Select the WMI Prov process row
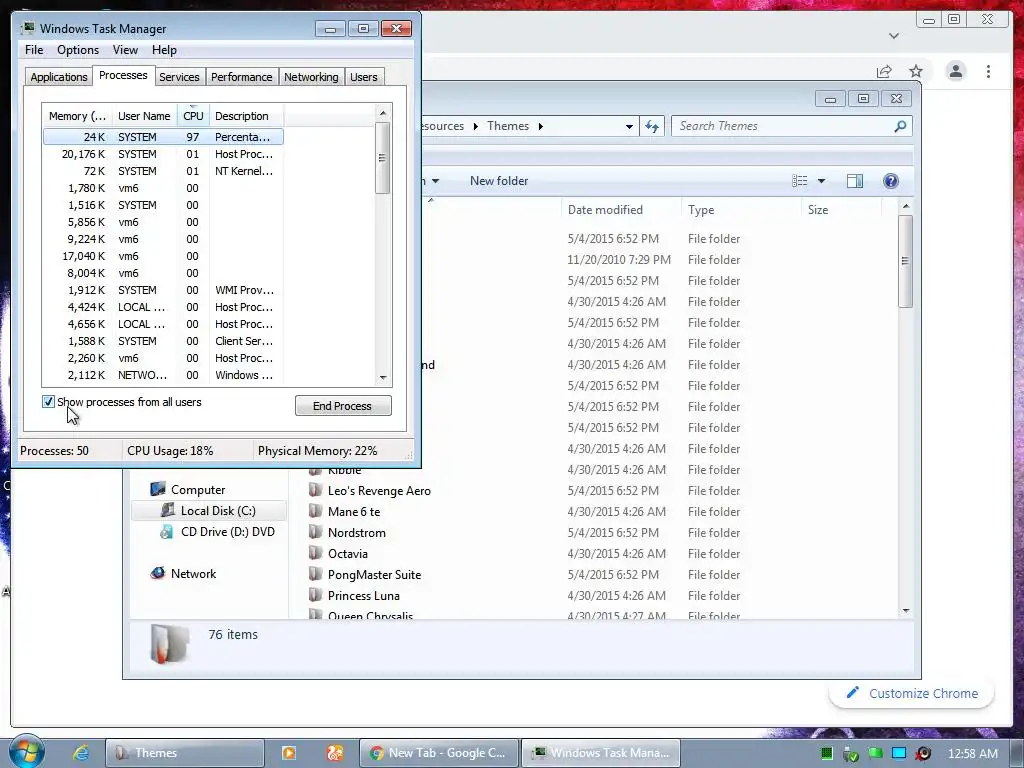The height and width of the screenshot is (768, 1024). pos(163,290)
